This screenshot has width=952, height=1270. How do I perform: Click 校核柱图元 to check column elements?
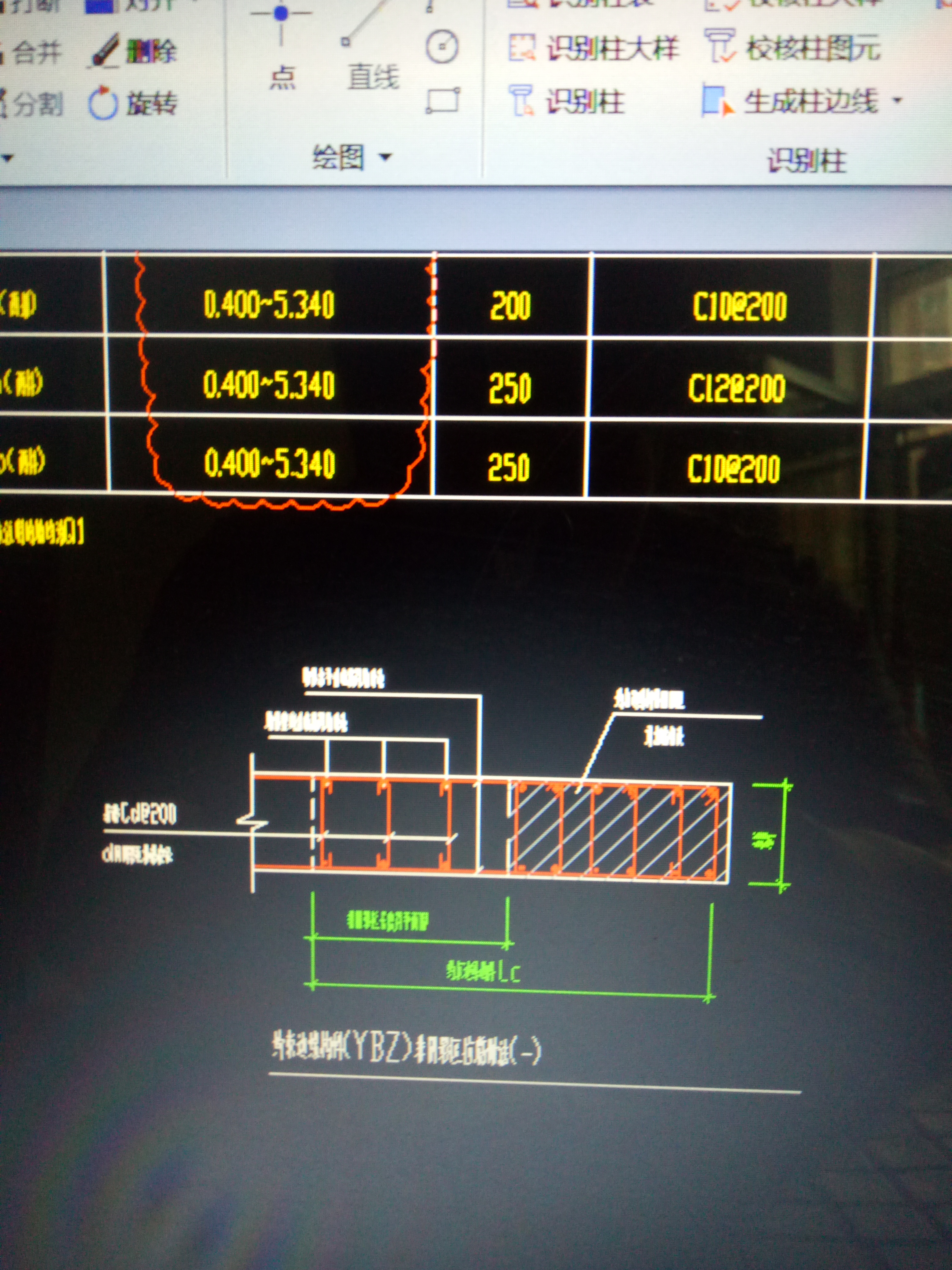click(x=793, y=47)
